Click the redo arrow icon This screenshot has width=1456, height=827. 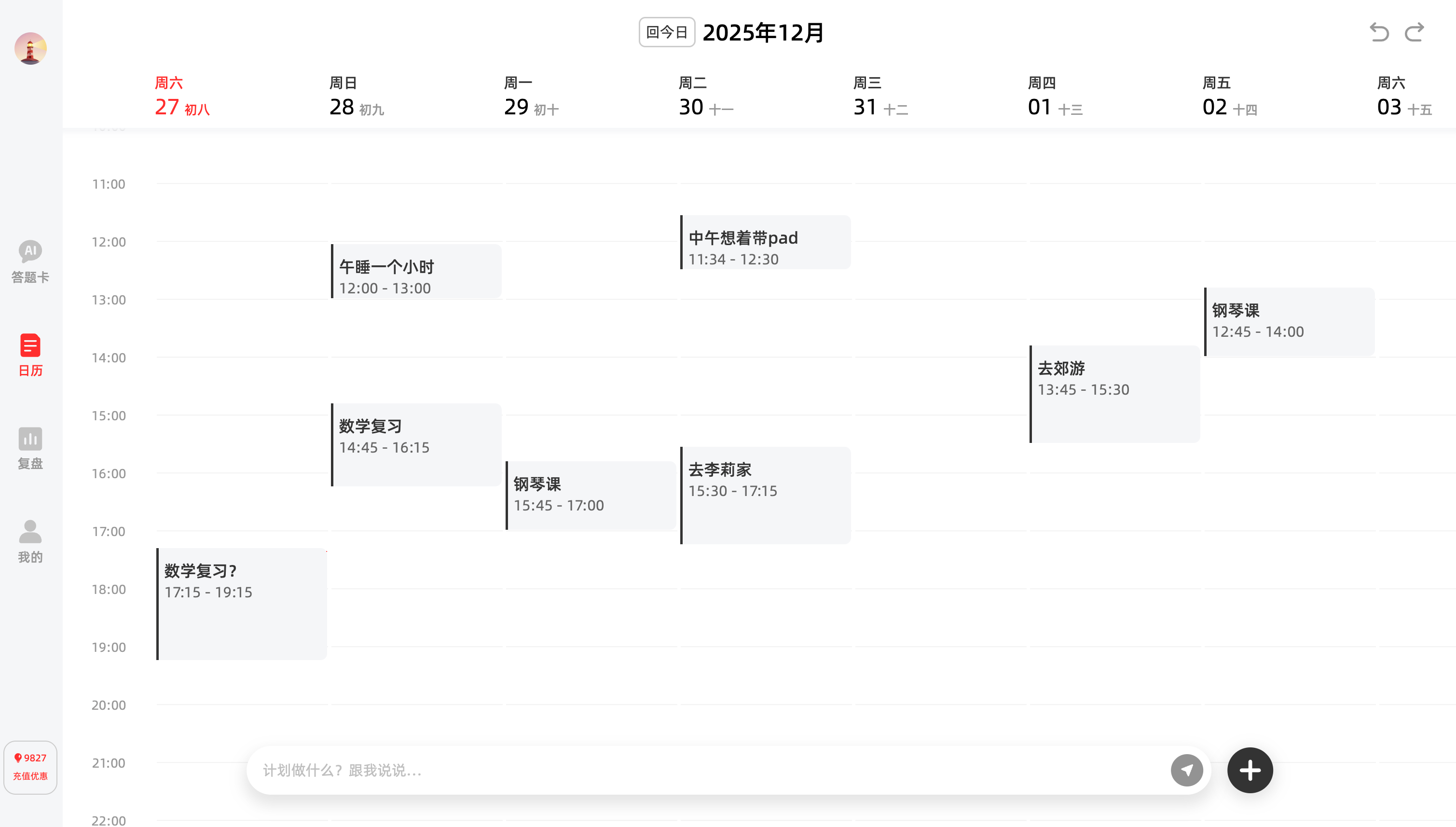click(1415, 32)
